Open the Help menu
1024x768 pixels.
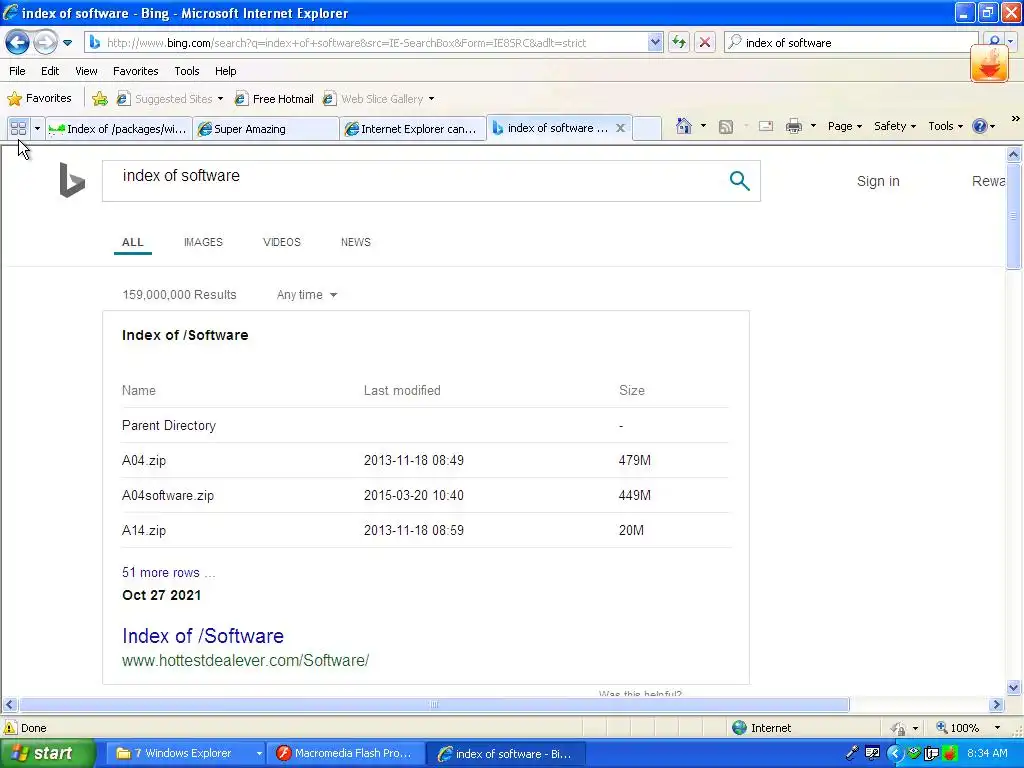(225, 71)
